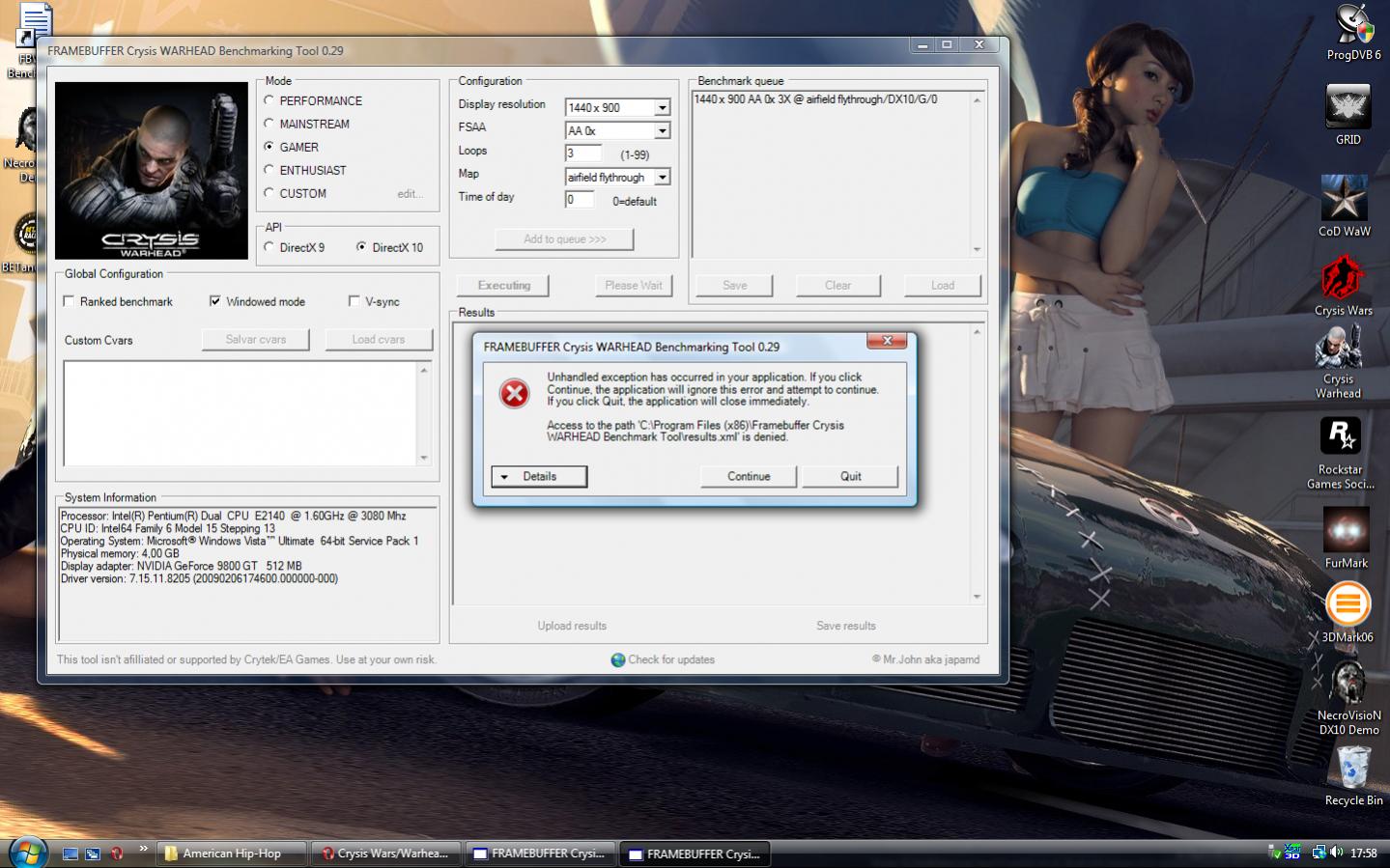Open Crysis Wars desktop shortcut
1390x868 pixels.
(x=1343, y=286)
